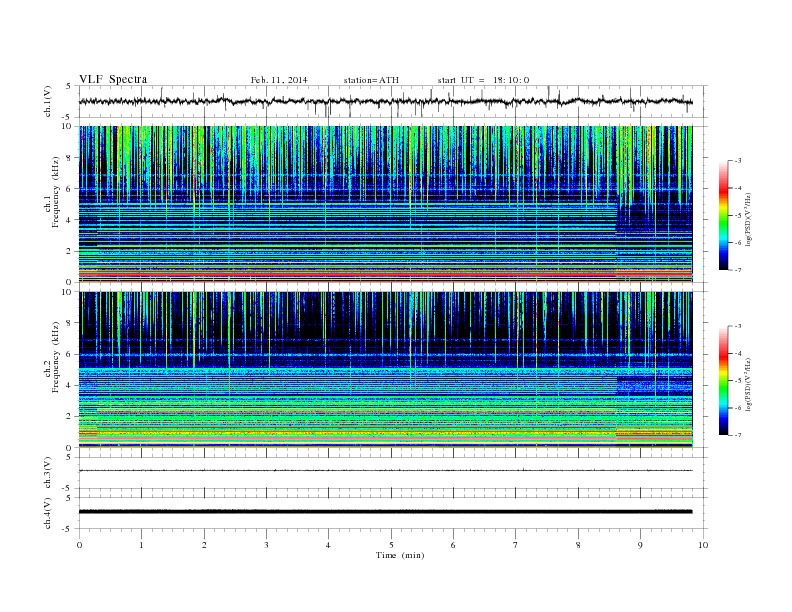Click the "-5" label on ch.1 colorbar
Viewport: 792px width, 612px height.
737,215
